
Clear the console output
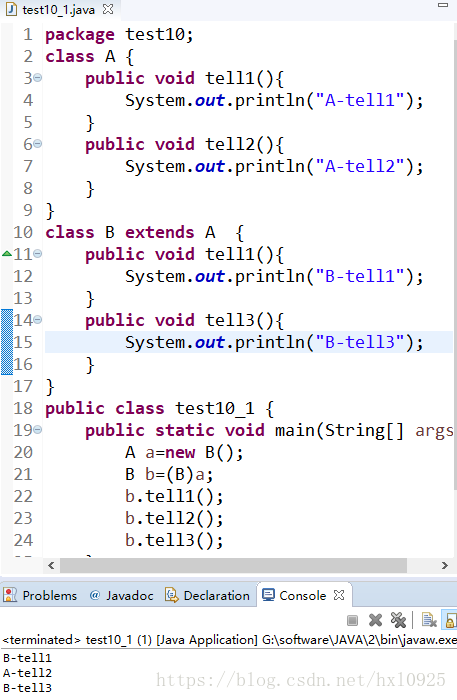(x=428, y=620)
